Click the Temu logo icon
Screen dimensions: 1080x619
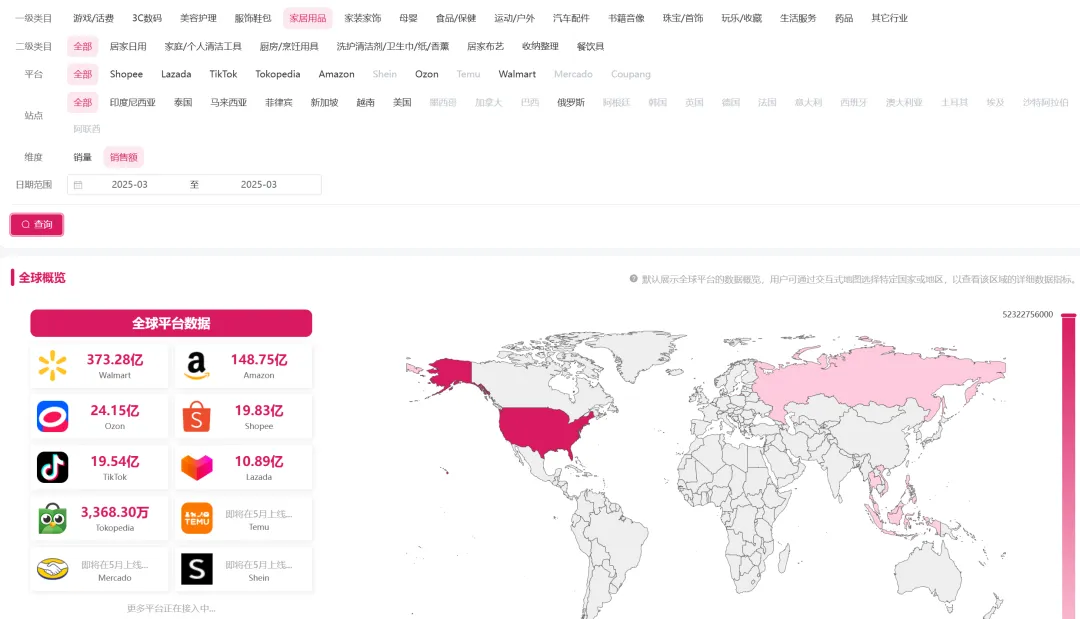coord(196,519)
